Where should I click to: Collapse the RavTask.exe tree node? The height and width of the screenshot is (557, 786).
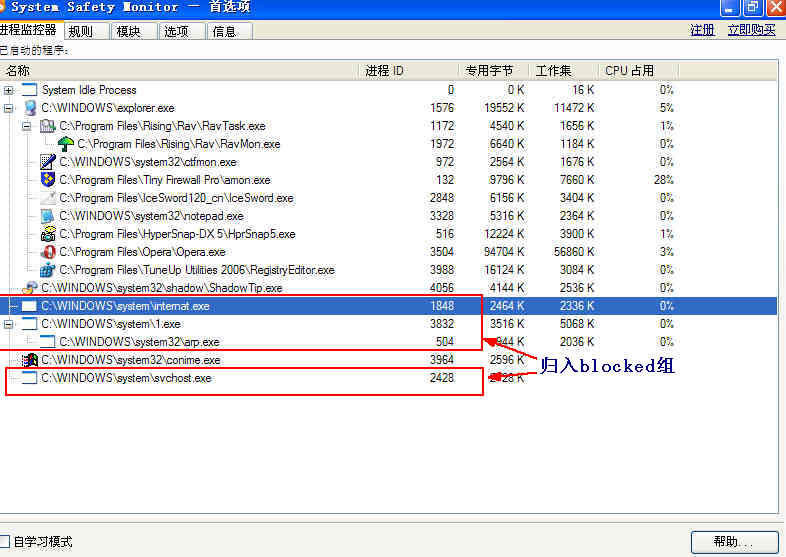[x=27, y=126]
